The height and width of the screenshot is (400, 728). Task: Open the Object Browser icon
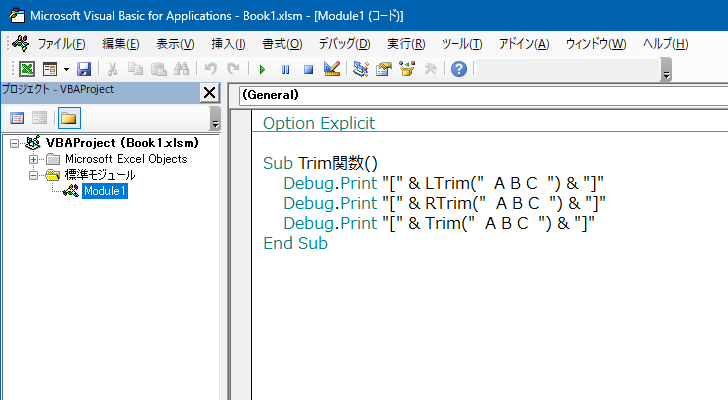(x=407, y=69)
